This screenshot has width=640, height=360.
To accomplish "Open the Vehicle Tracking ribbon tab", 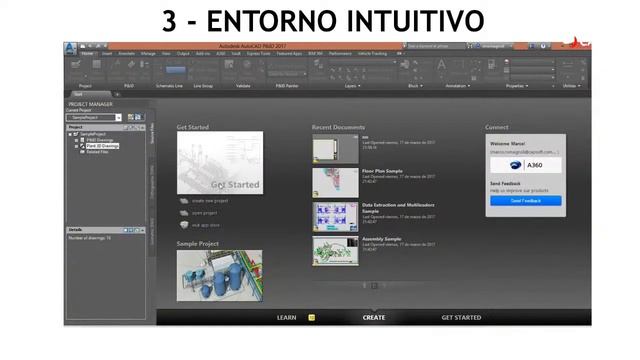I will tap(372, 53).
